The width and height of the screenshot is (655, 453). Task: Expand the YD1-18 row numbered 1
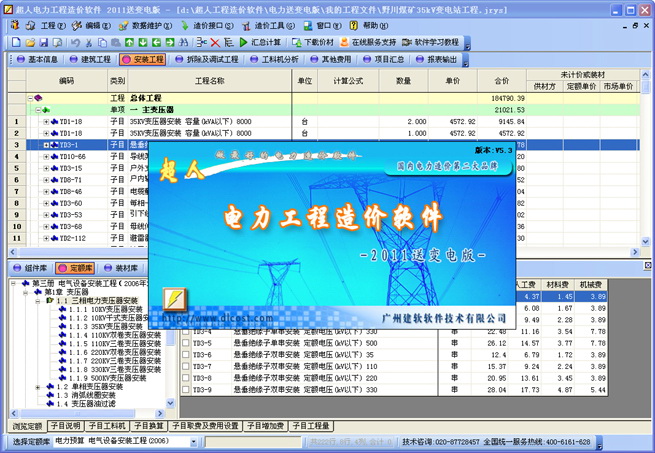[x=46, y=122]
